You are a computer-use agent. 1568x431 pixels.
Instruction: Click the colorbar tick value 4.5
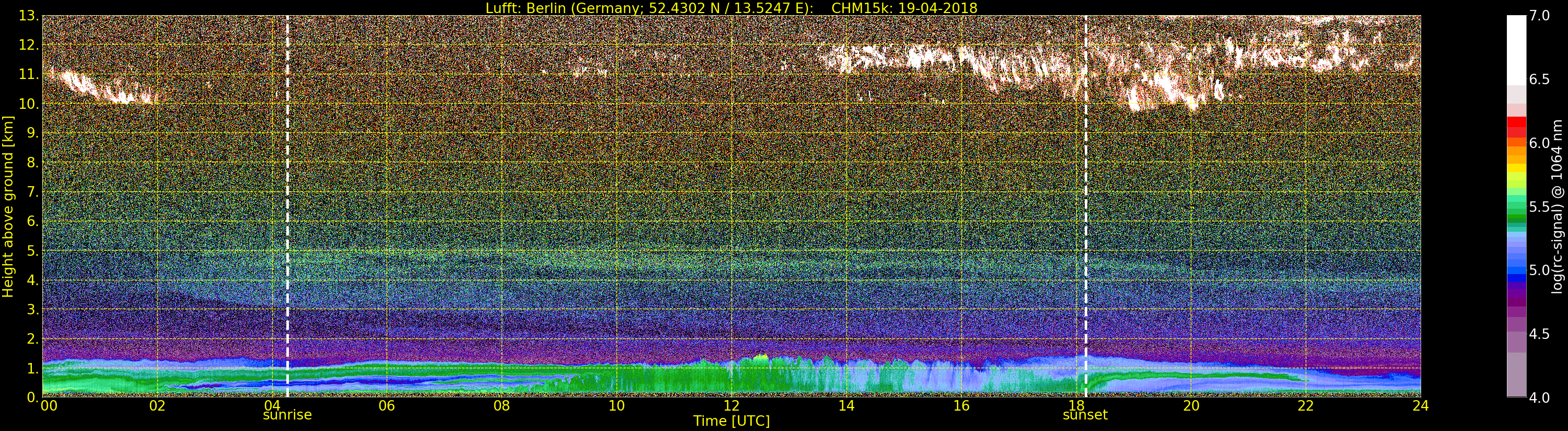(1539, 334)
